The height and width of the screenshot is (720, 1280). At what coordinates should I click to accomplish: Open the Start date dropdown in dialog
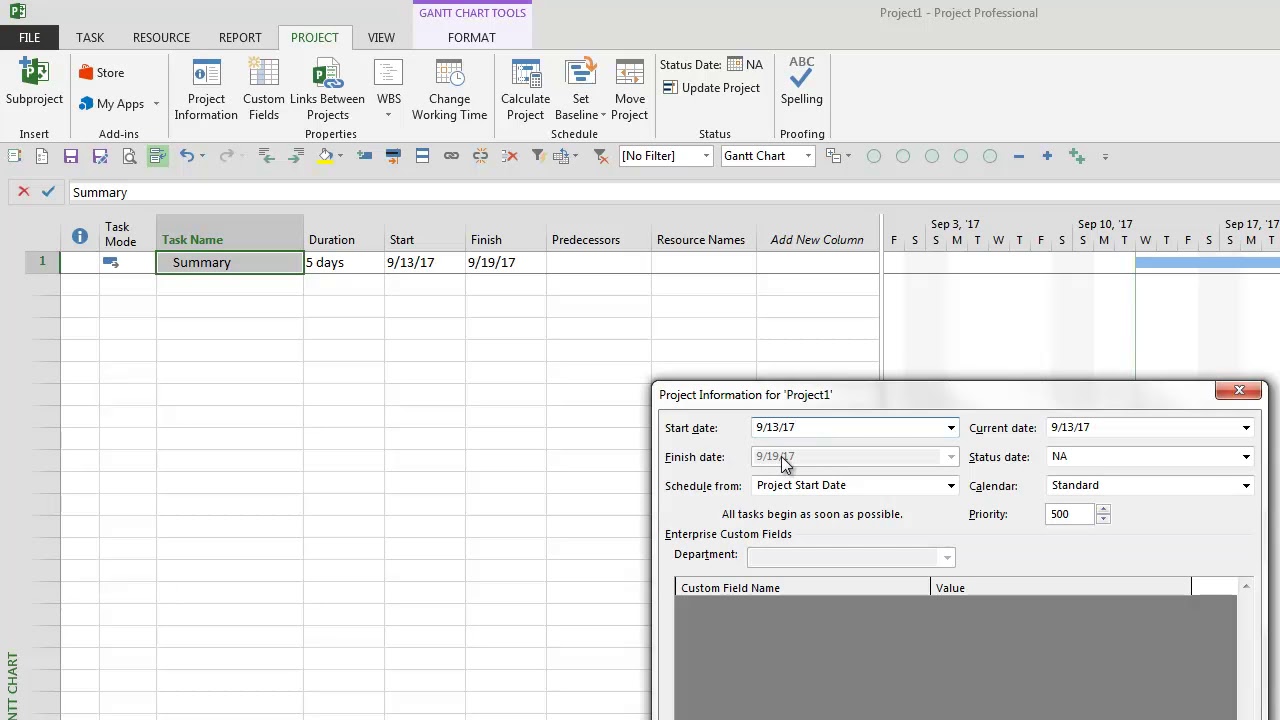[950, 428]
